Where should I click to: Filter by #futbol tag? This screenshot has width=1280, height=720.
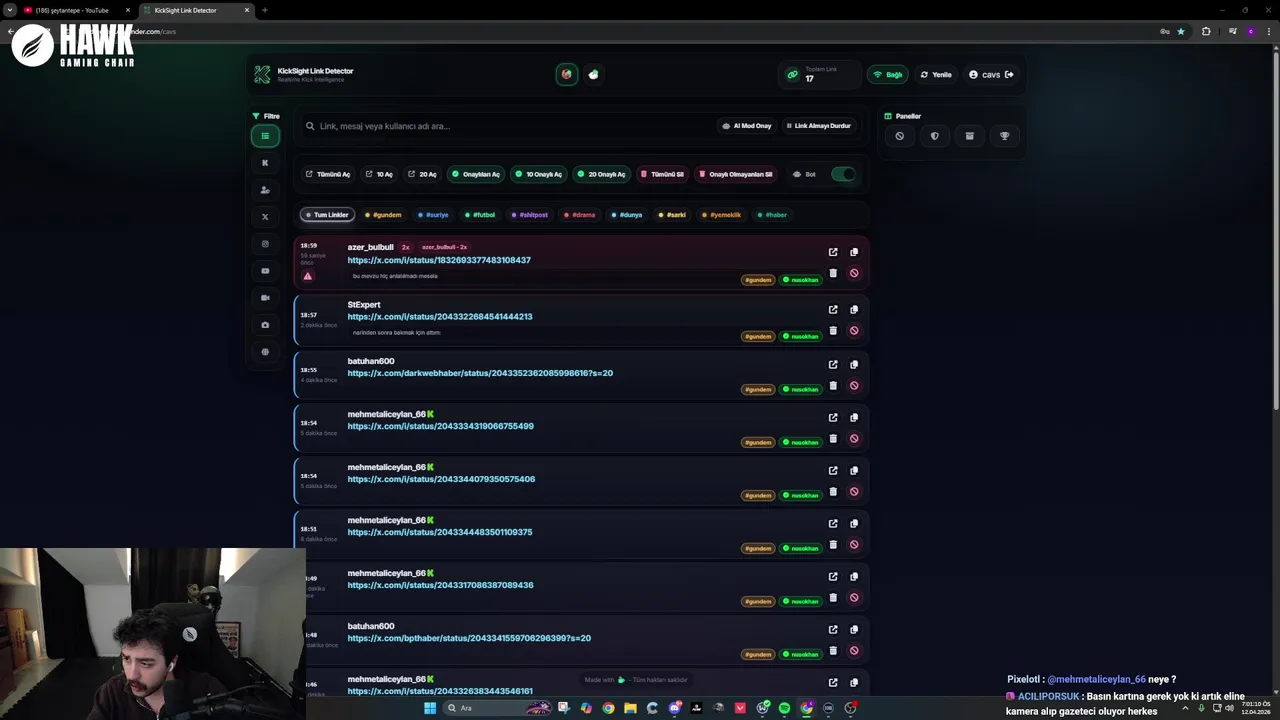coord(480,215)
